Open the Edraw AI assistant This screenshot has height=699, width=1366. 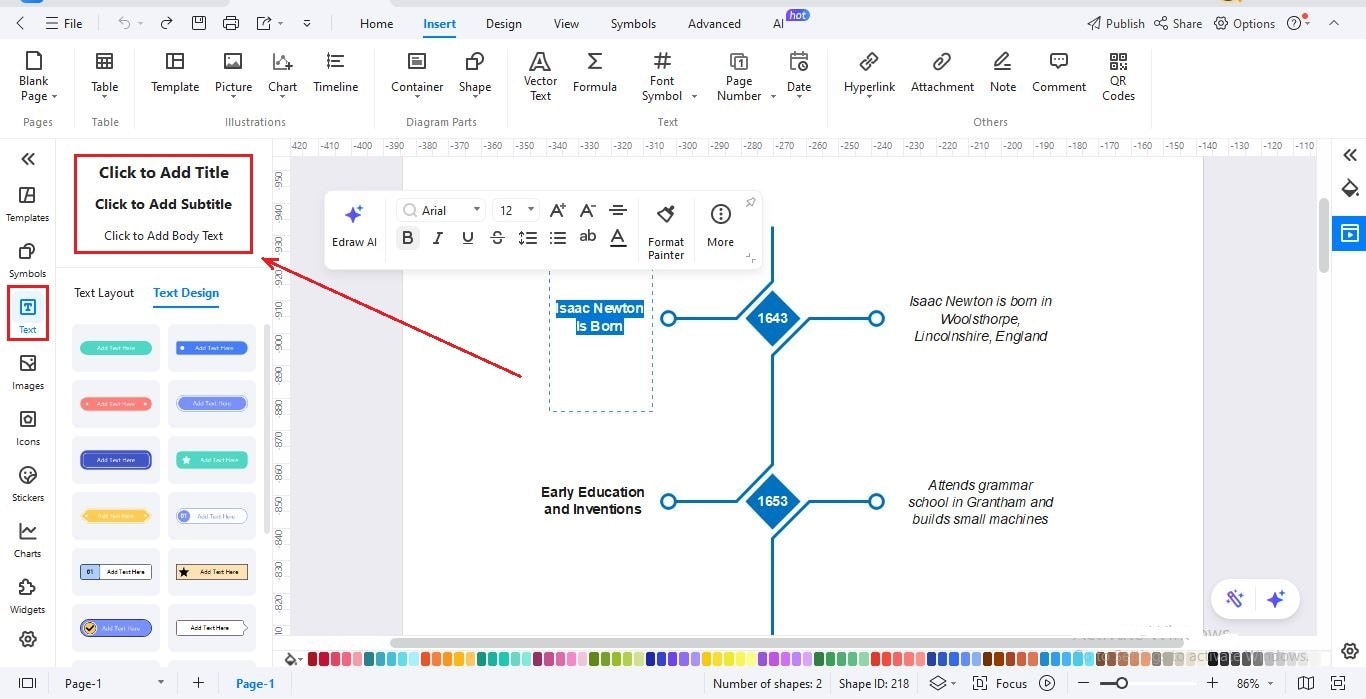point(354,224)
